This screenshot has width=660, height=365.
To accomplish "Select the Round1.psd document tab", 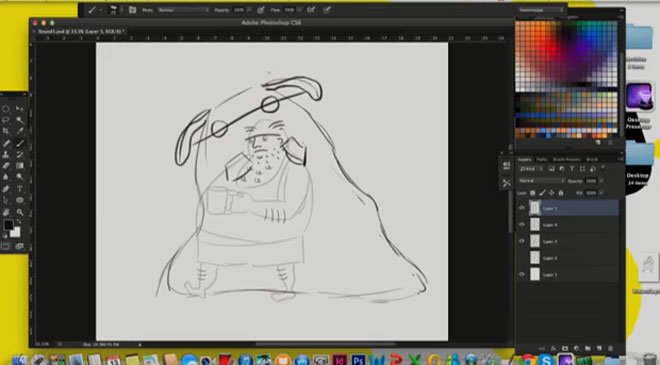I will [80, 32].
